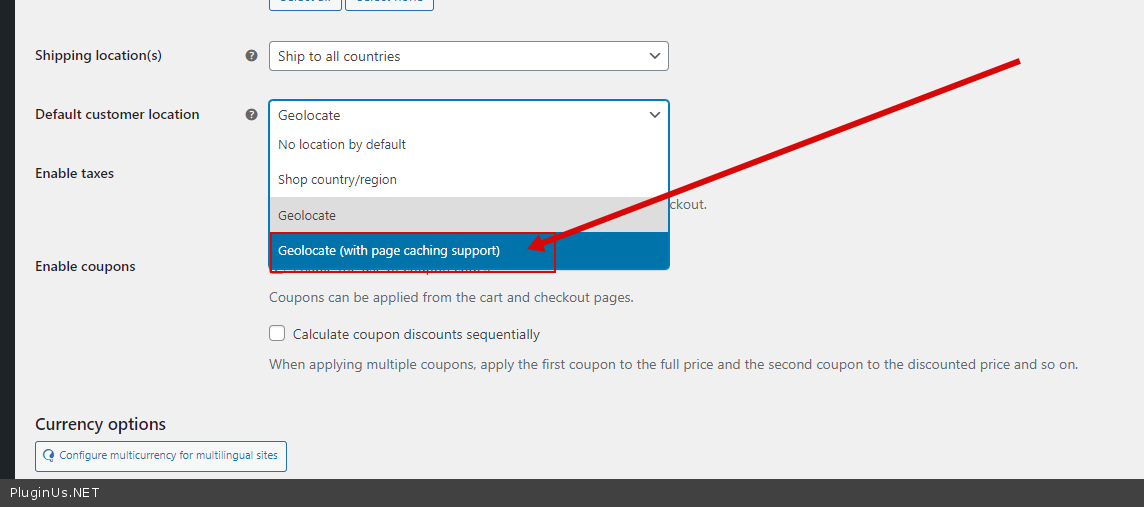This screenshot has height=507, width=1144.
Task: Select 'Shop country/region' from the list
Action: [x=337, y=180]
